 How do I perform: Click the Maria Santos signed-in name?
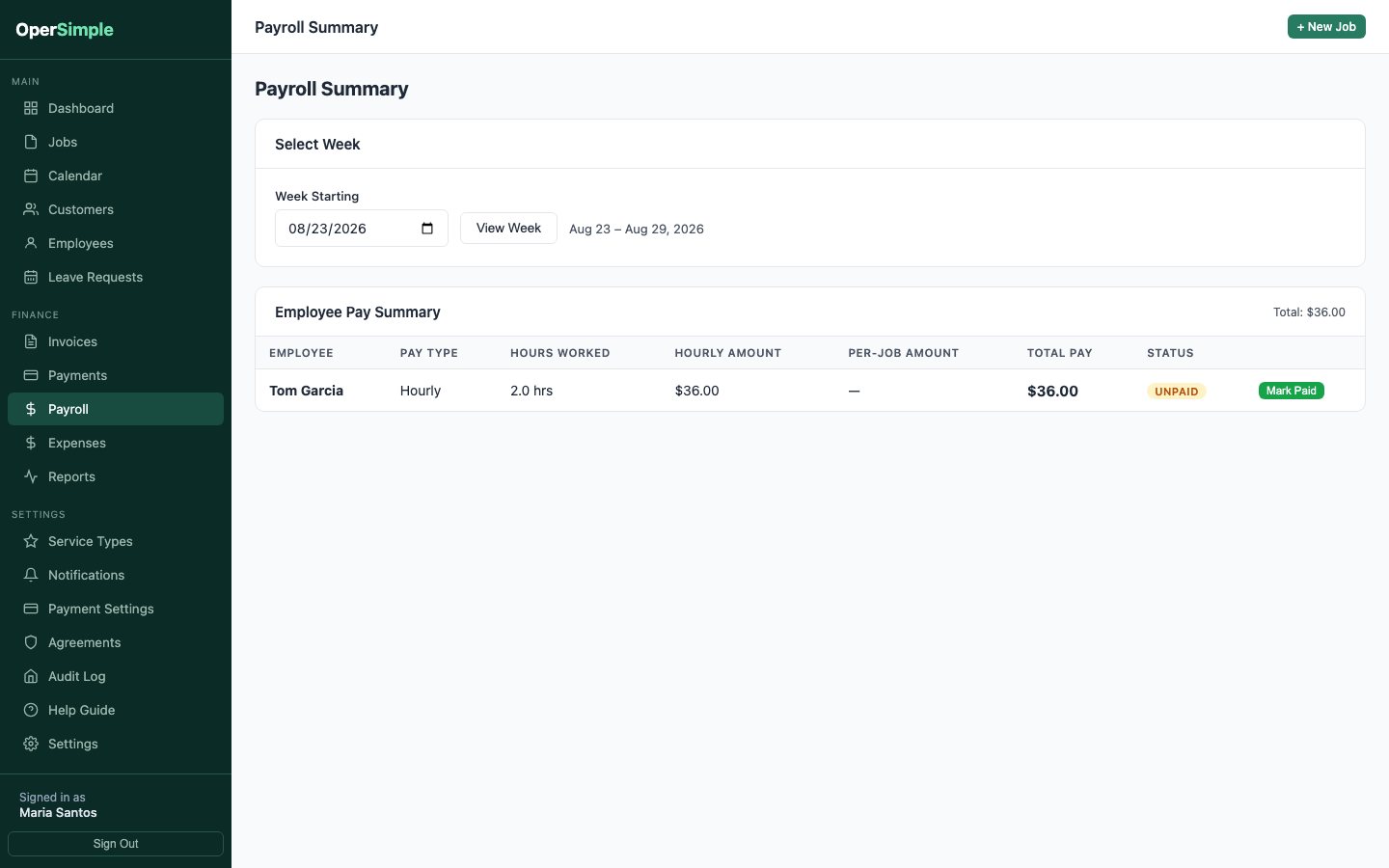pyautogui.click(x=58, y=813)
